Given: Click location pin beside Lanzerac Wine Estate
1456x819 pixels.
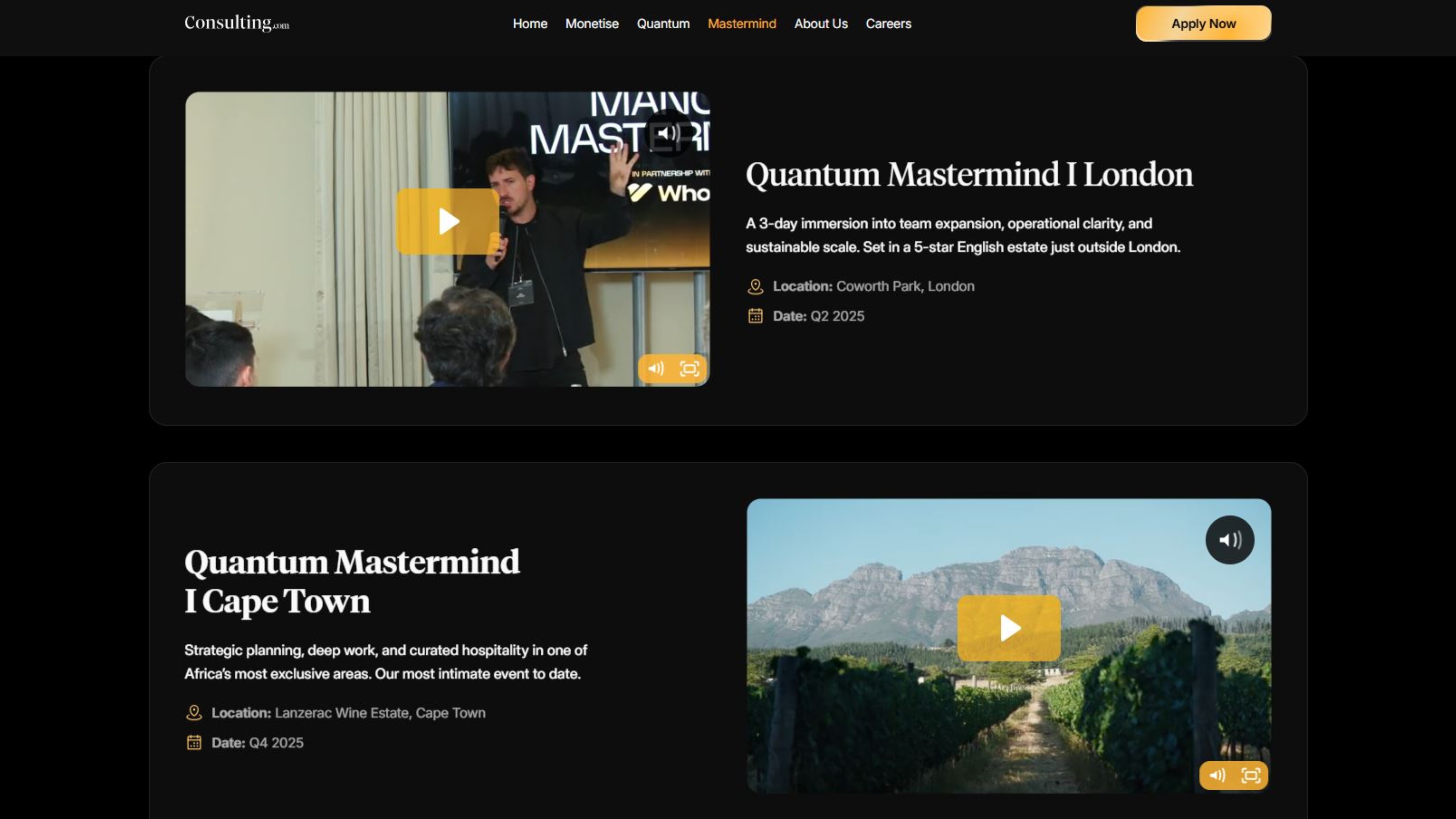Looking at the screenshot, I should (194, 713).
